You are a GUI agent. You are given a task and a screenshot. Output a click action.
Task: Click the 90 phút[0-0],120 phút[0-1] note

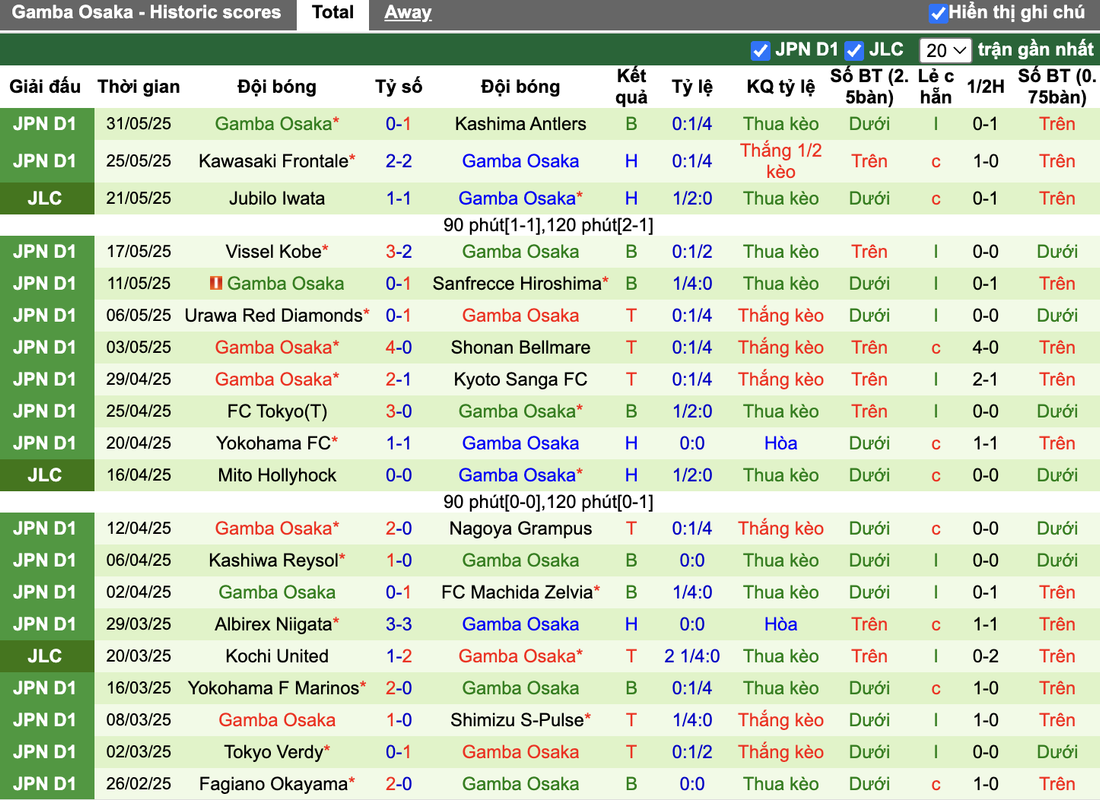pos(548,502)
